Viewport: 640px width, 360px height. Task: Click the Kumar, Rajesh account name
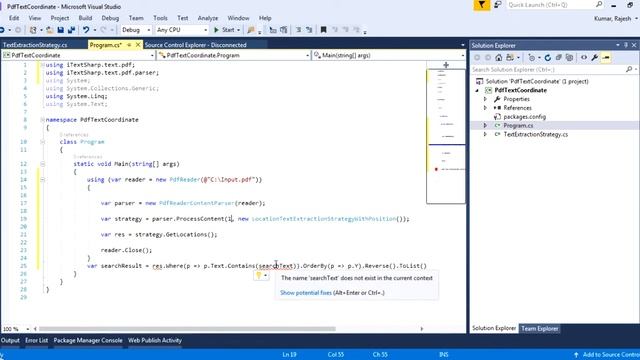pyautogui.click(x=613, y=18)
